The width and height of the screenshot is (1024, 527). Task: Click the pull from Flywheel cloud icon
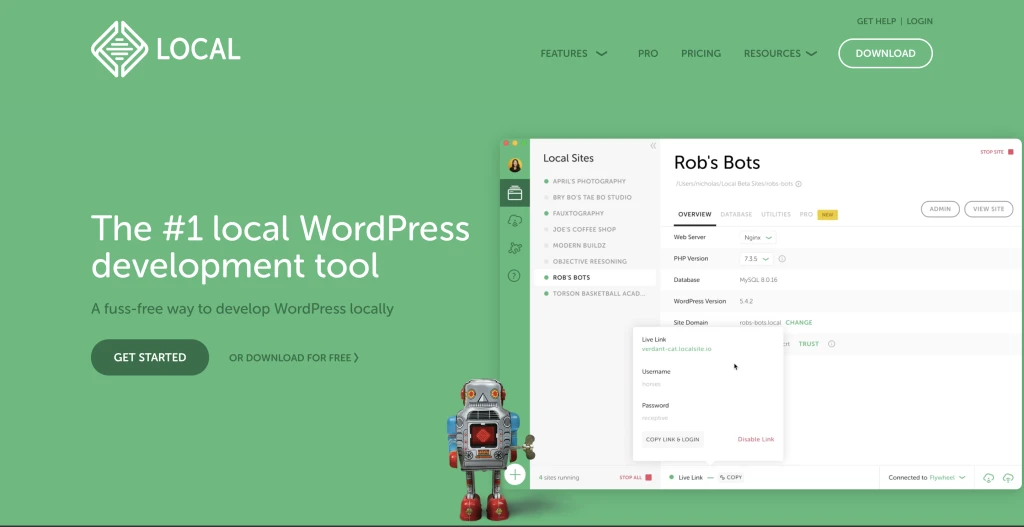click(988, 478)
